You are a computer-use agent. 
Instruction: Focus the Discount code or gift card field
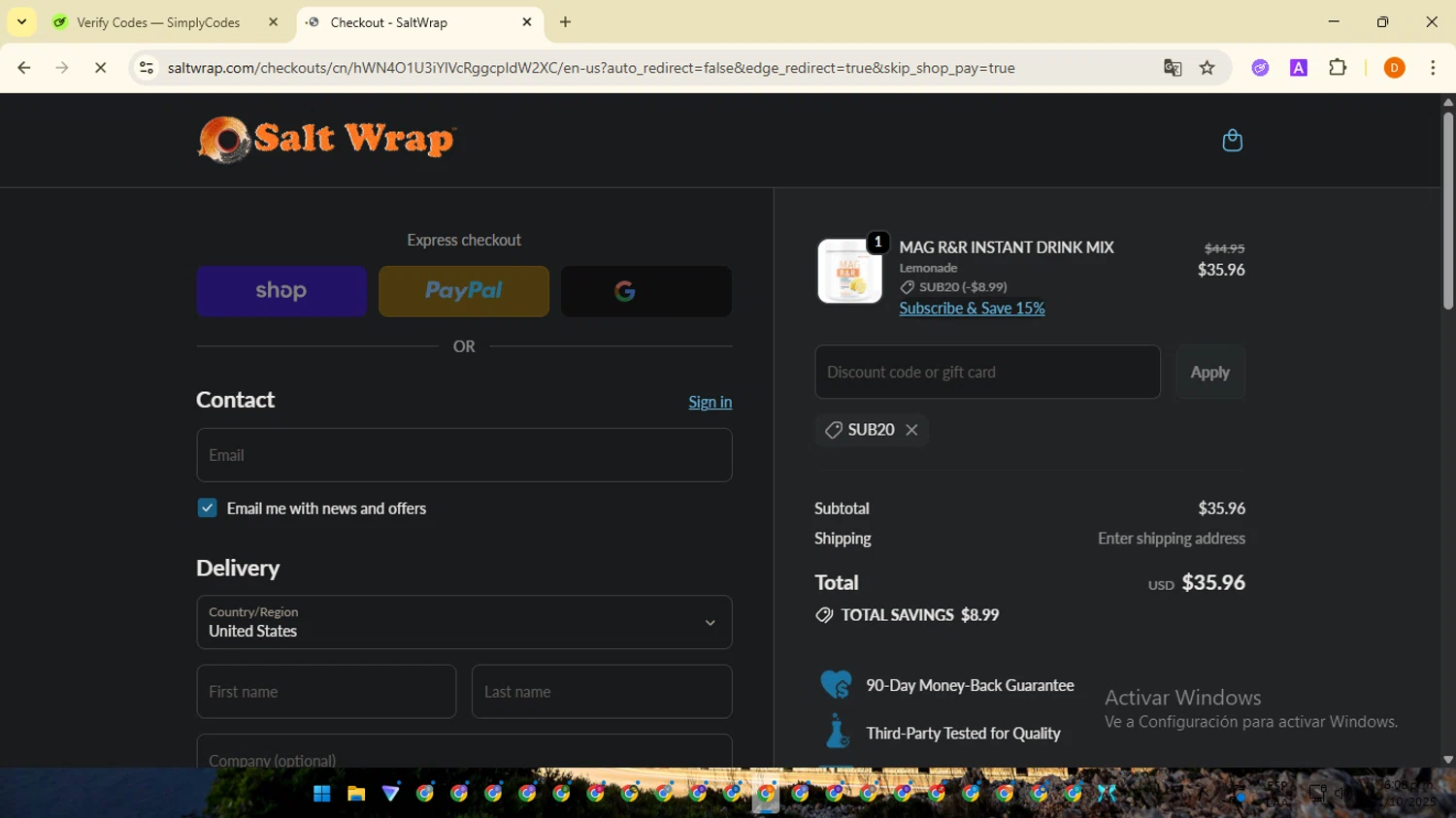coord(987,373)
